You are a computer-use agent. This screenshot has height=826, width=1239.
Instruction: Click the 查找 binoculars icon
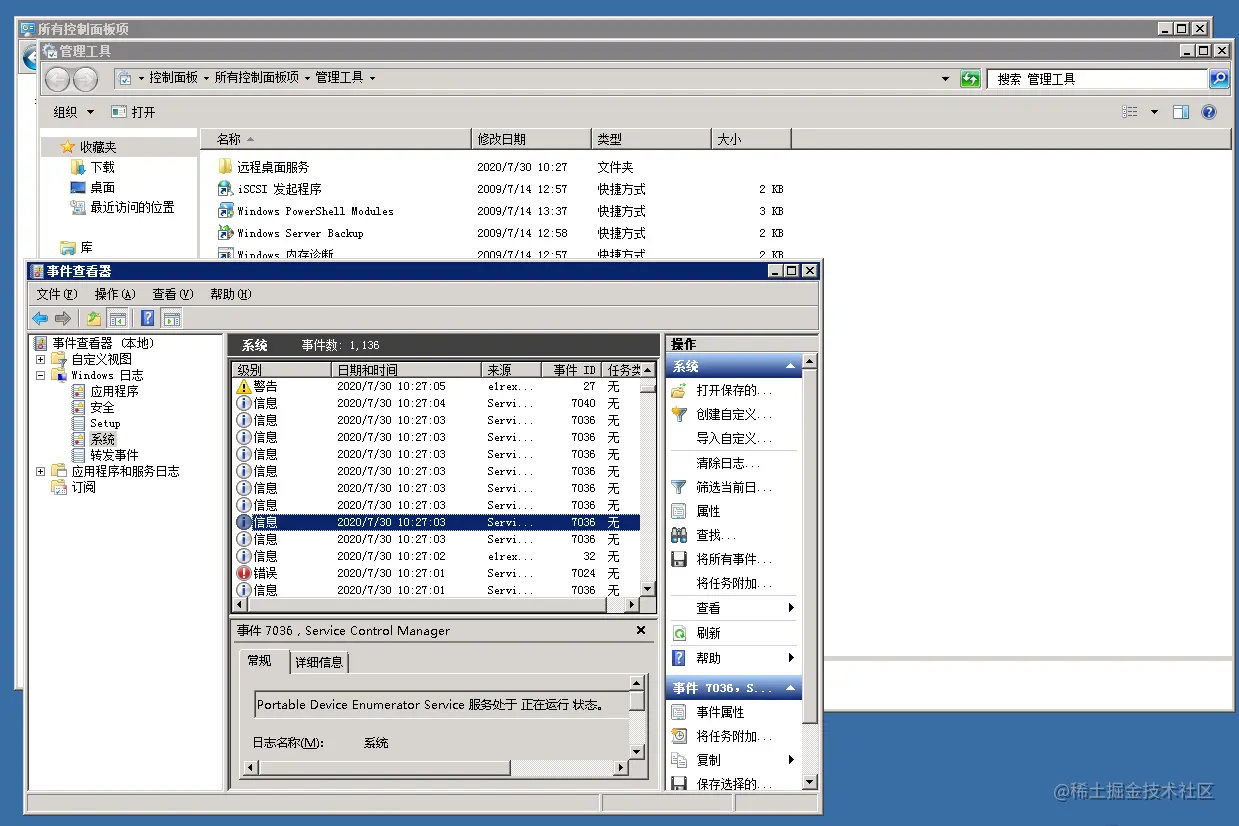679,535
